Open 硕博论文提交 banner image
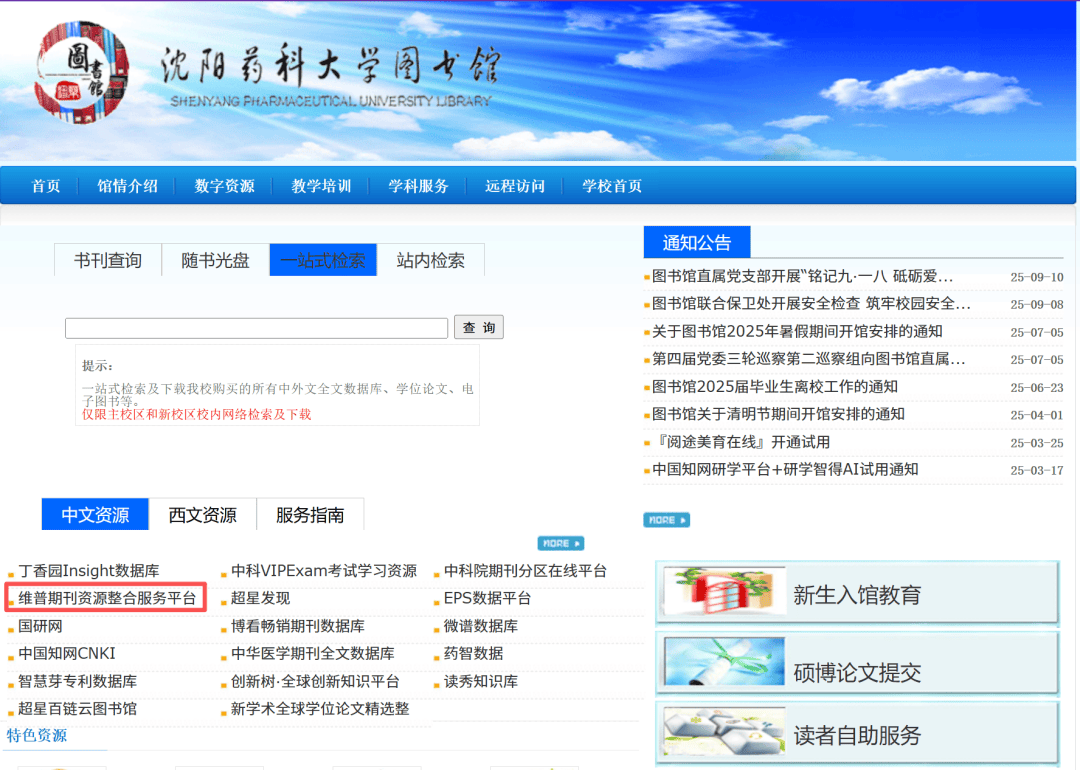 pos(857,665)
